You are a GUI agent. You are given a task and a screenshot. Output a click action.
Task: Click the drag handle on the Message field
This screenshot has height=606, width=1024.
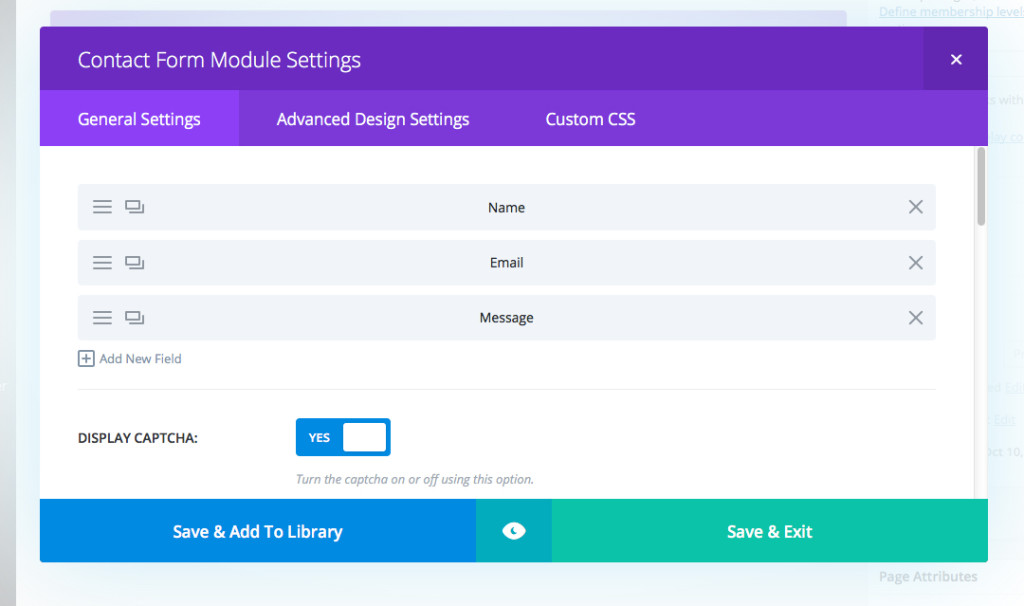[102, 317]
